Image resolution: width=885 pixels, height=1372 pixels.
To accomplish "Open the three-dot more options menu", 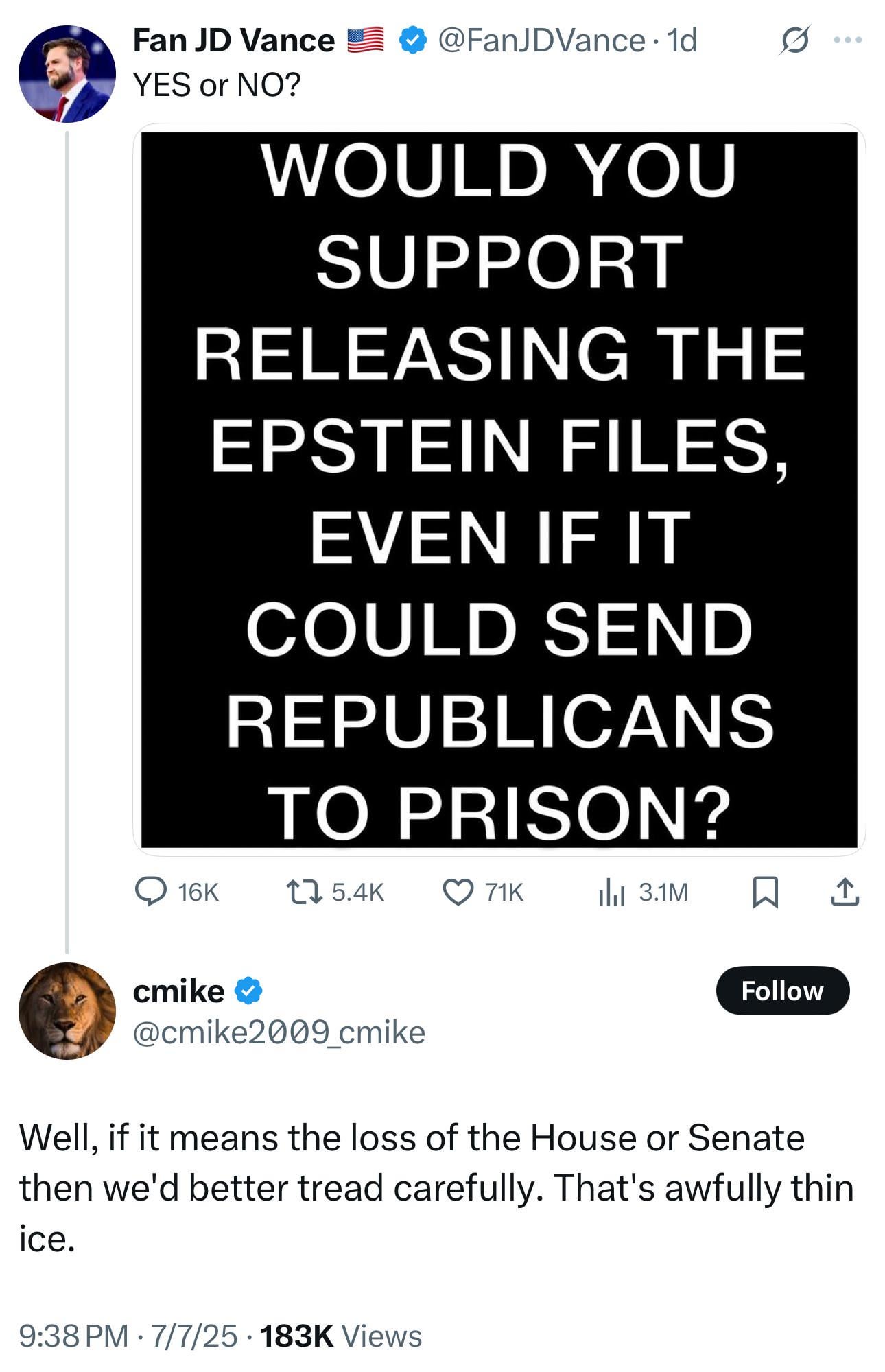I will [x=848, y=40].
